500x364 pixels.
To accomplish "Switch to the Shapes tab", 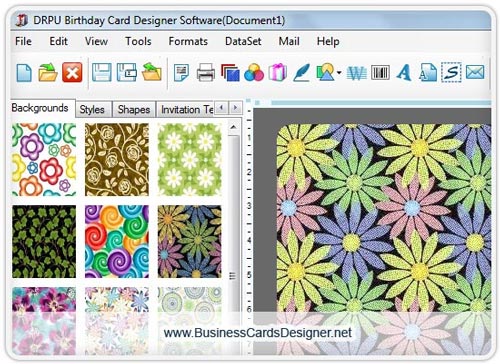I will tap(134, 109).
